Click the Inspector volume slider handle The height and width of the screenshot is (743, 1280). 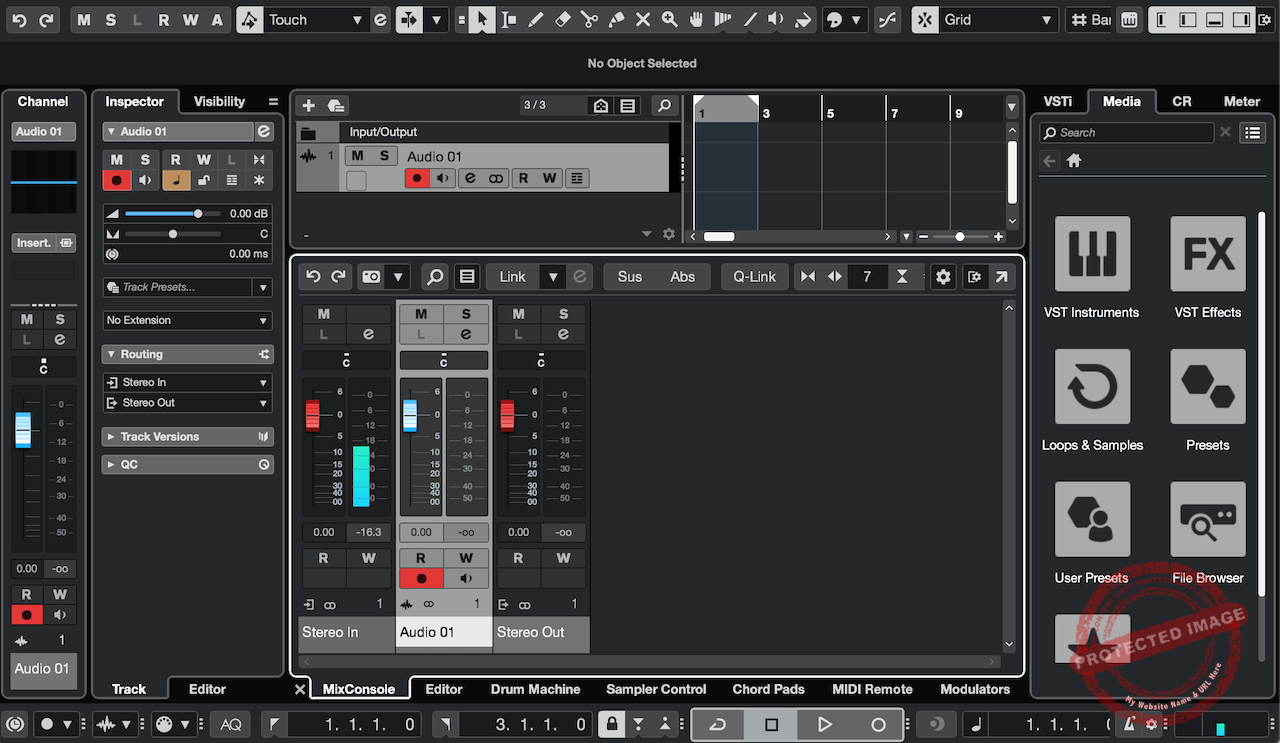point(198,213)
